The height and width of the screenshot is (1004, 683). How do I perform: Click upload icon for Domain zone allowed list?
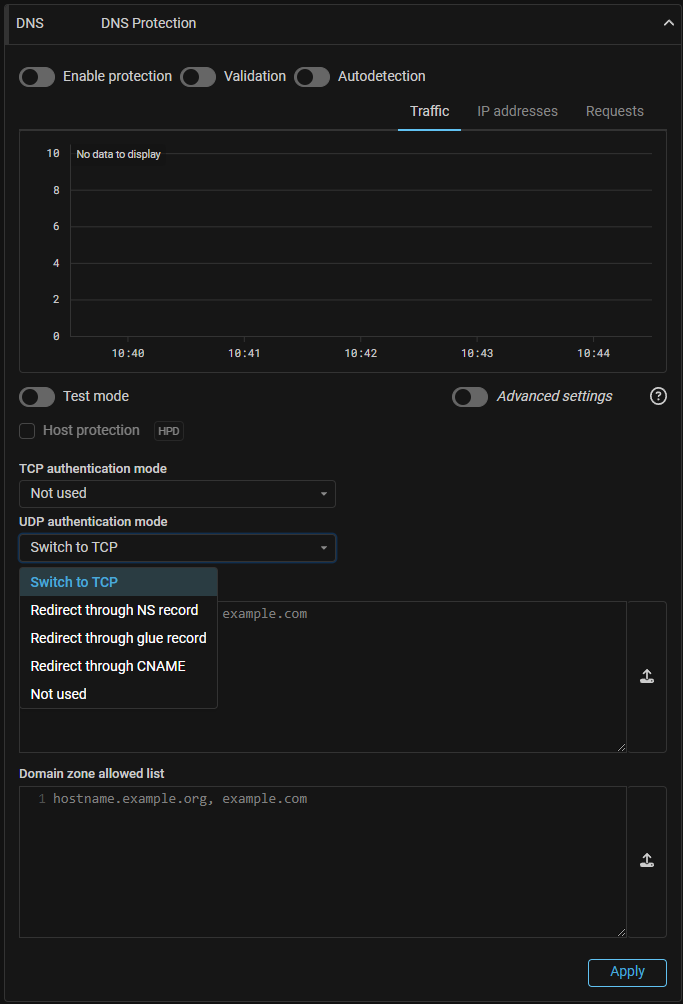point(647,861)
